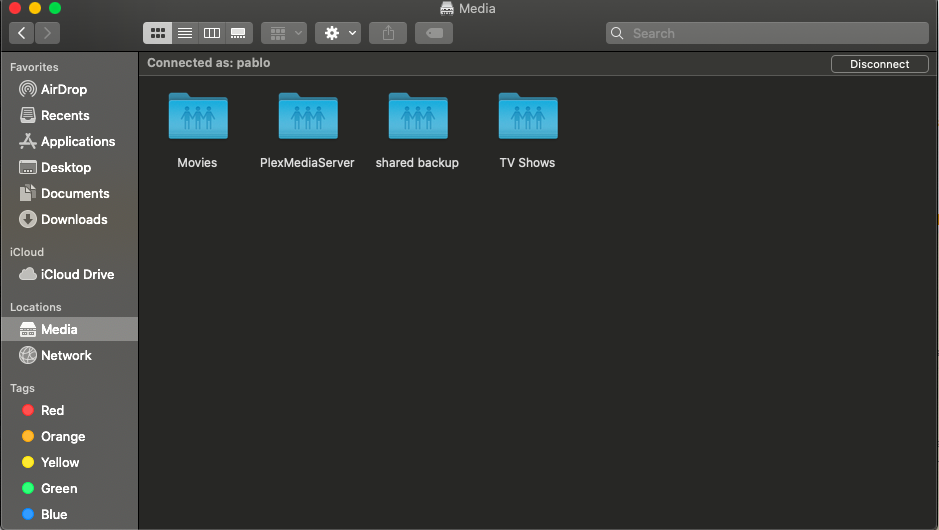Select the Media location in sidebar

[x=69, y=329]
